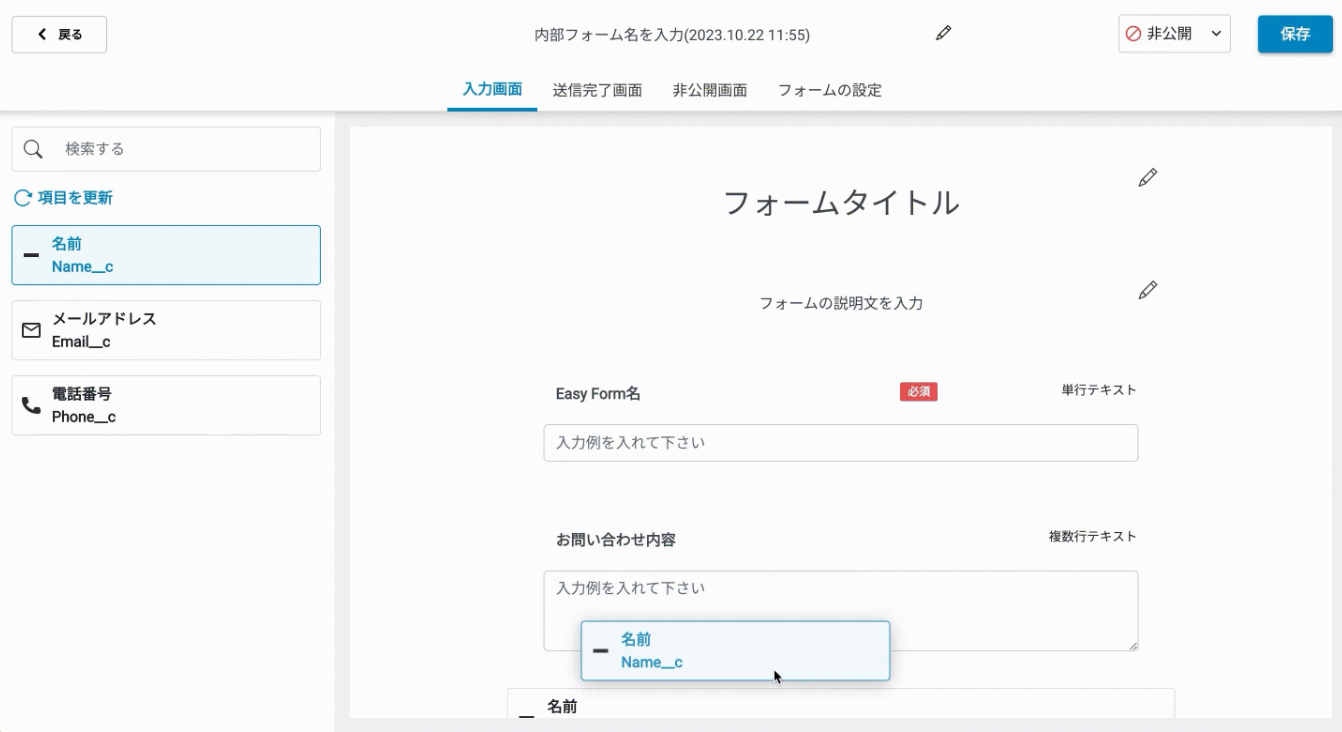This screenshot has height=732, width=1342.
Task: Click the お問い合わせ内容 field label
Action: 616,540
